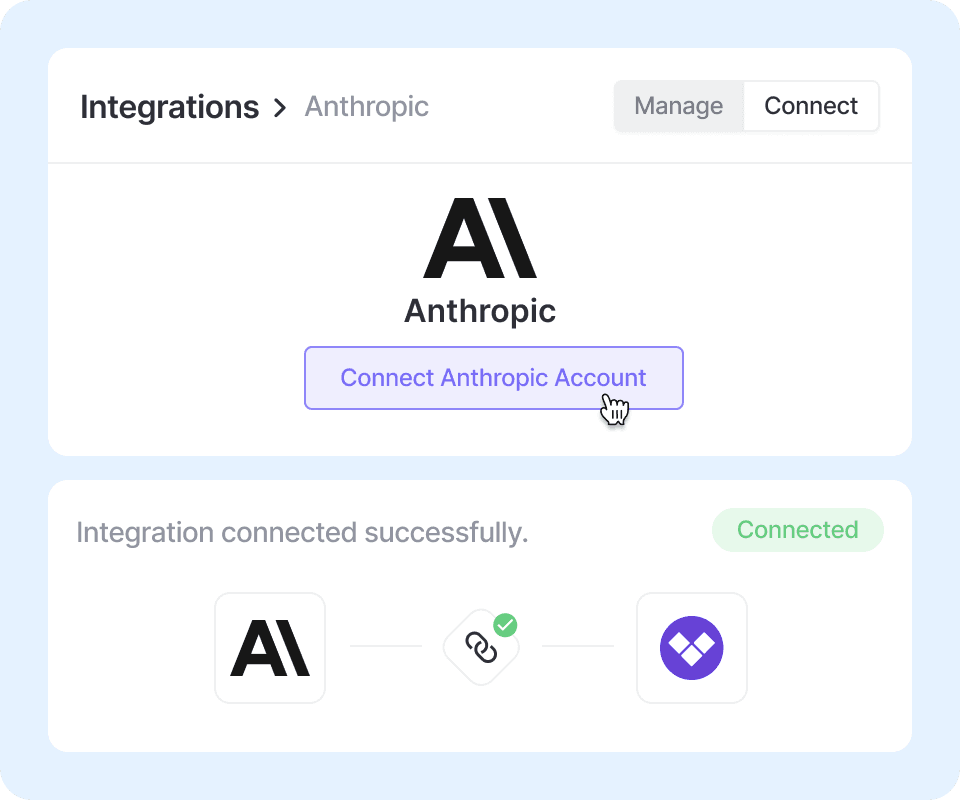960x800 pixels.
Task: Click the divider line under the Integrations header
Action: coord(480,163)
